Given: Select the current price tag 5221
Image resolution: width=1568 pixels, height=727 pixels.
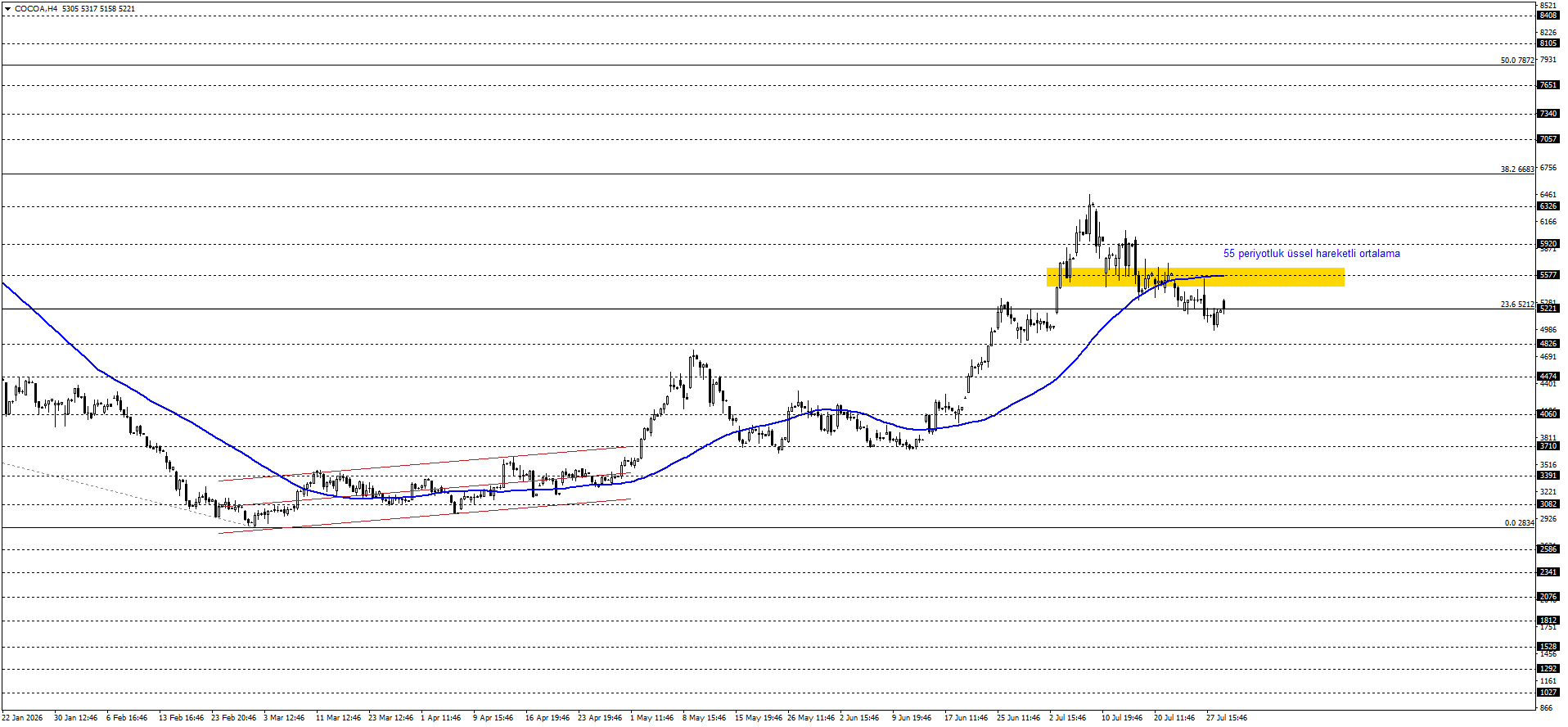Looking at the screenshot, I should 1548,309.
